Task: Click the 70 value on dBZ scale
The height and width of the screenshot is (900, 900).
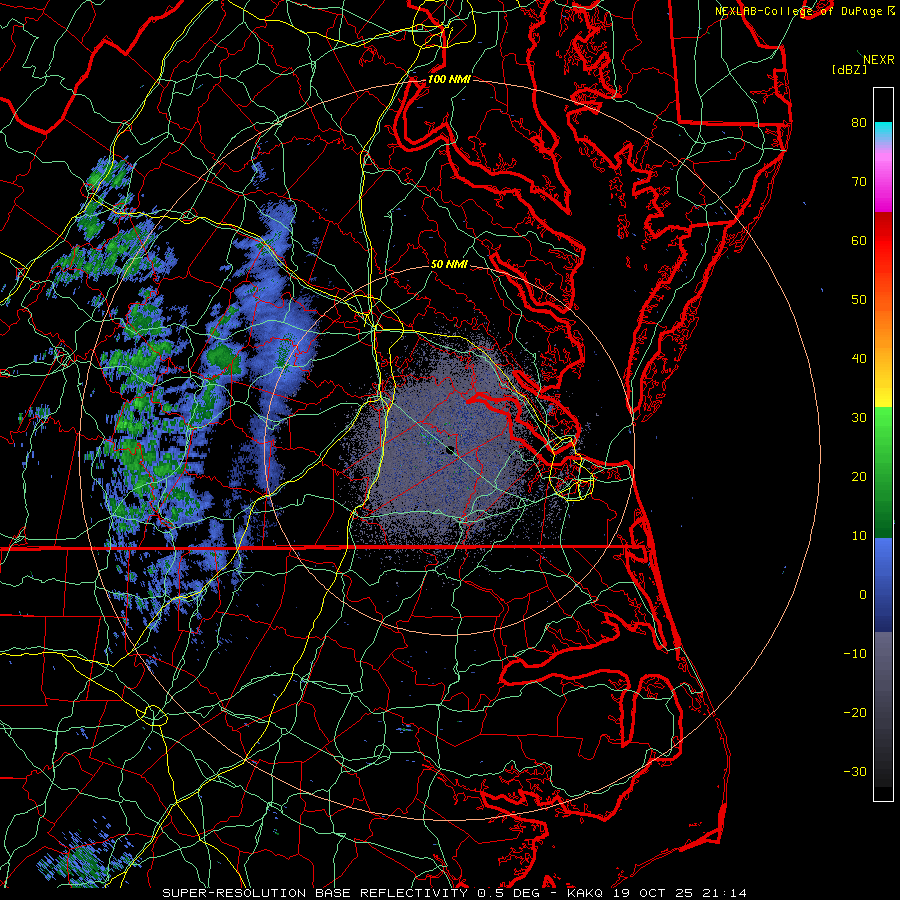Action: tap(859, 181)
